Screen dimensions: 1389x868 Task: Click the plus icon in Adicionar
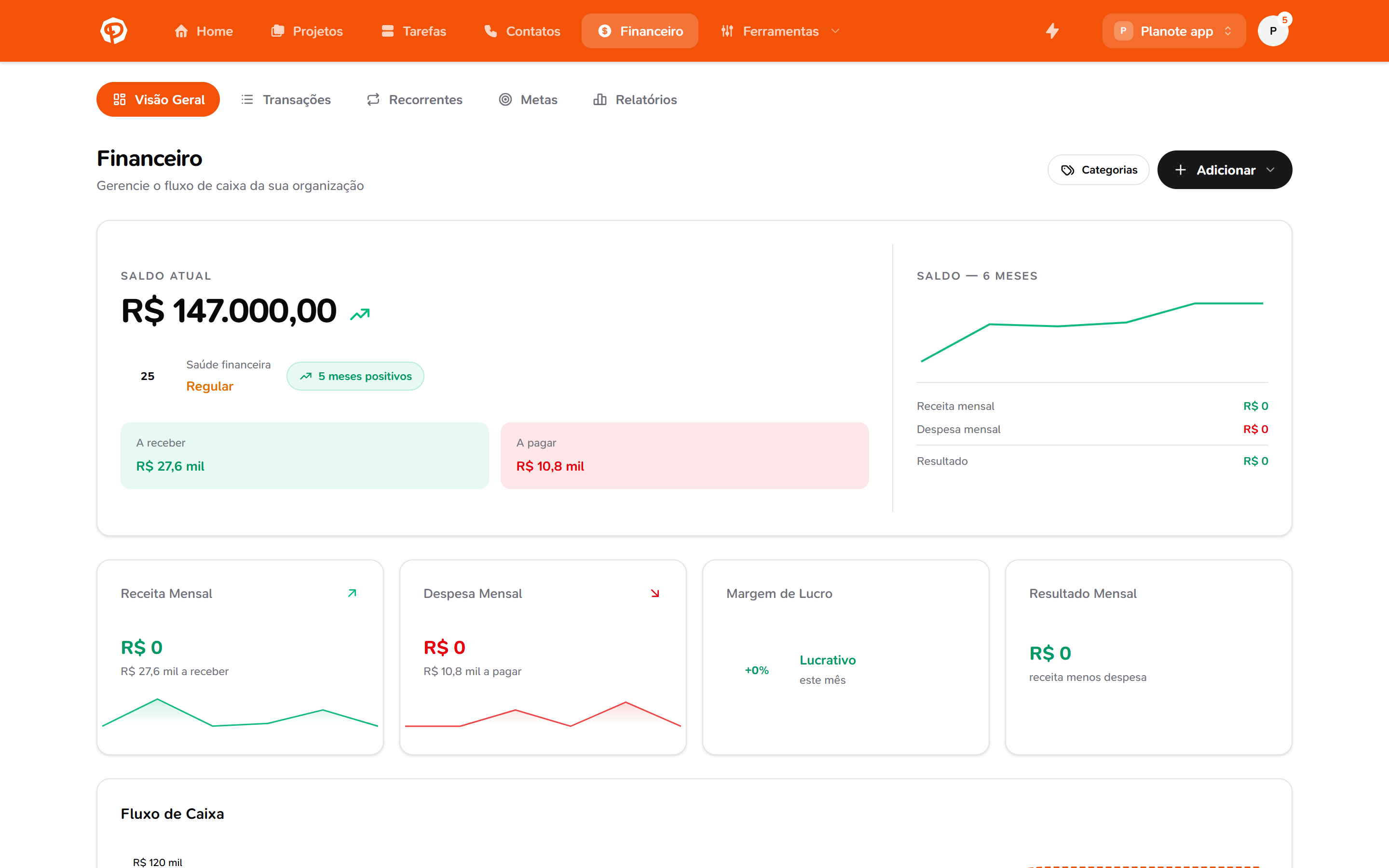pyautogui.click(x=1181, y=170)
